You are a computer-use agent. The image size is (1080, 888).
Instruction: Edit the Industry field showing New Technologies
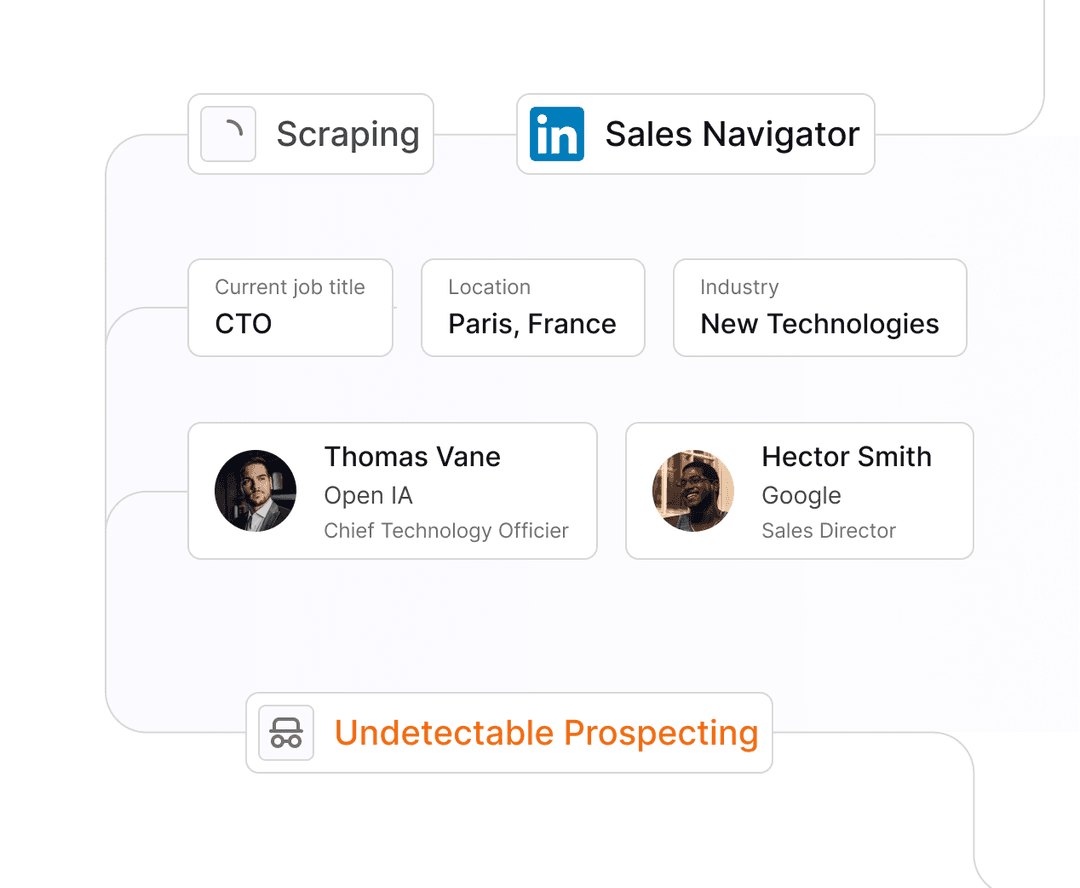coord(820,307)
